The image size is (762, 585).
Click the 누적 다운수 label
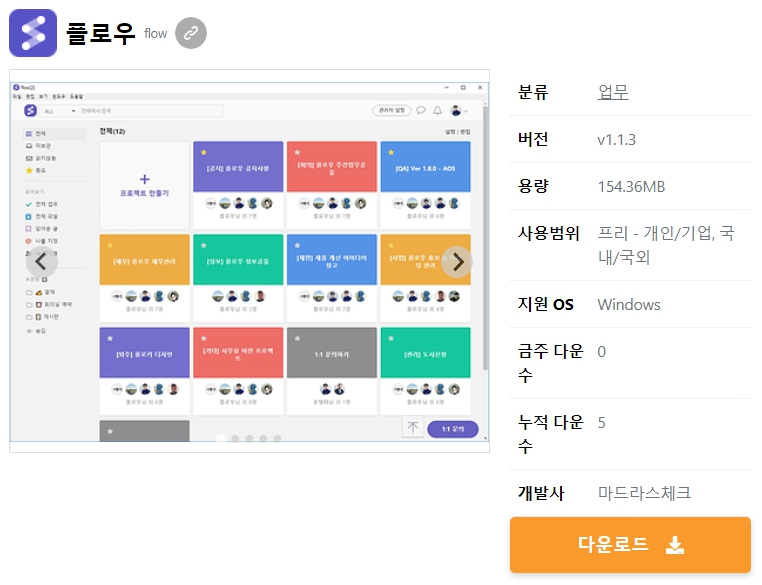[550, 434]
